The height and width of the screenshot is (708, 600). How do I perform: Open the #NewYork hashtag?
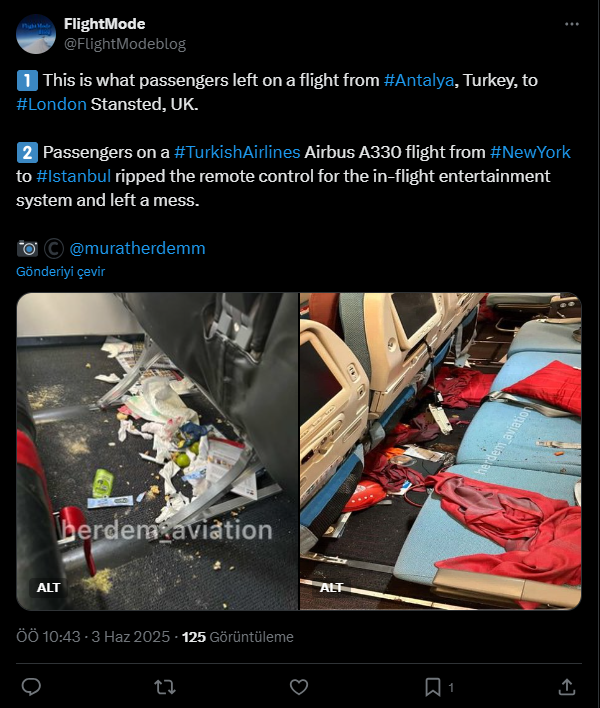[530, 152]
